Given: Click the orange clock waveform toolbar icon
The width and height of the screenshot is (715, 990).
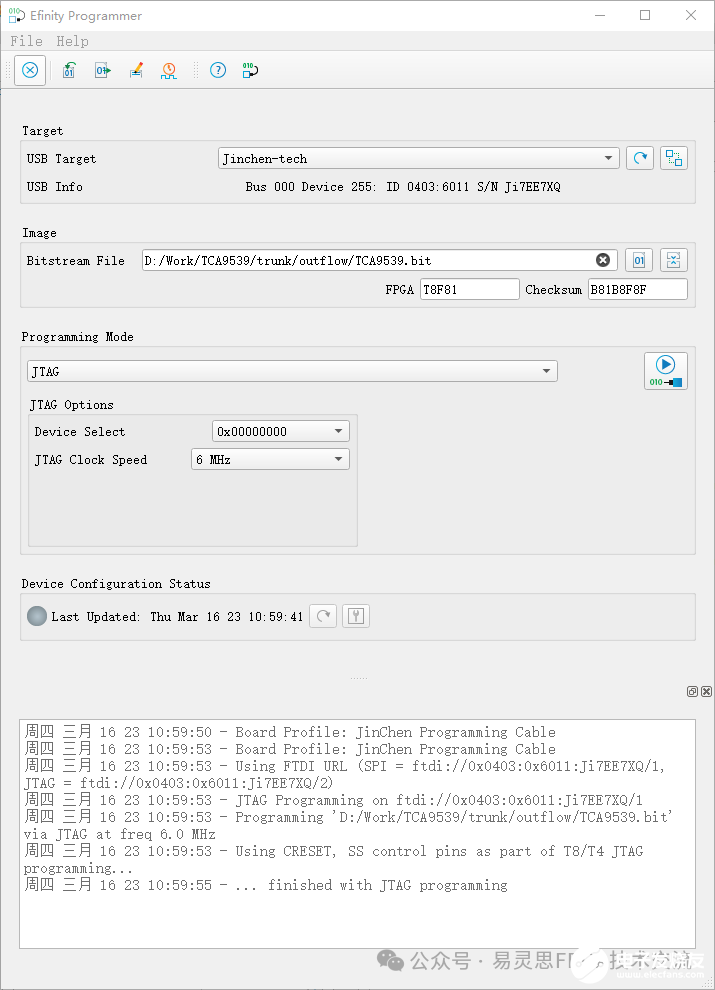Looking at the screenshot, I should click(169, 70).
